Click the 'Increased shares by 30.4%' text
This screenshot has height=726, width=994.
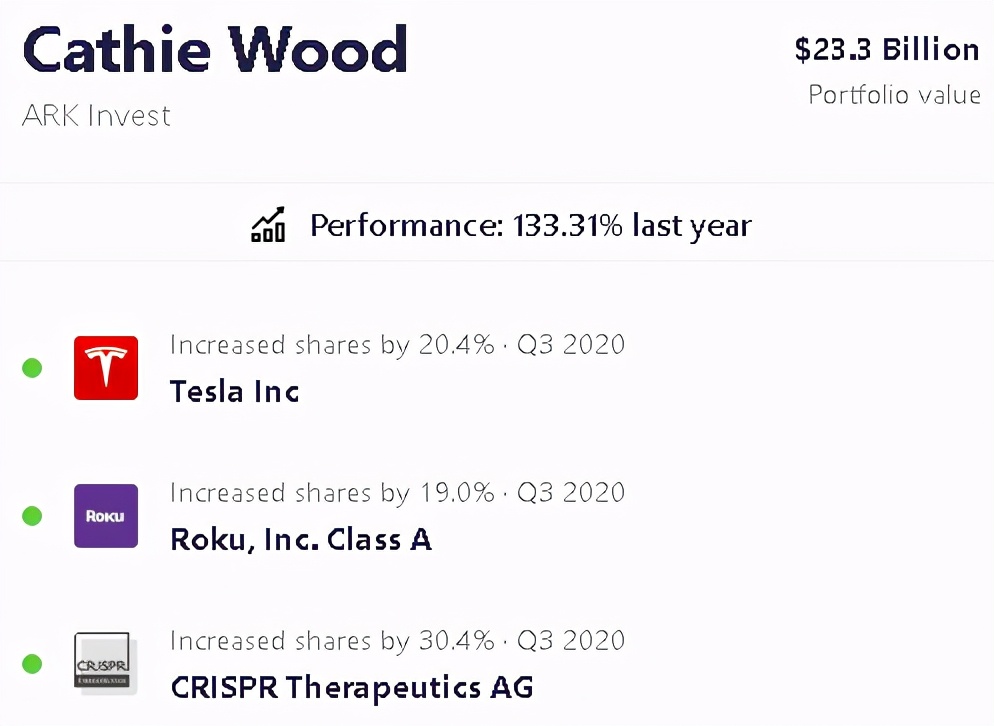[x=332, y=641]
